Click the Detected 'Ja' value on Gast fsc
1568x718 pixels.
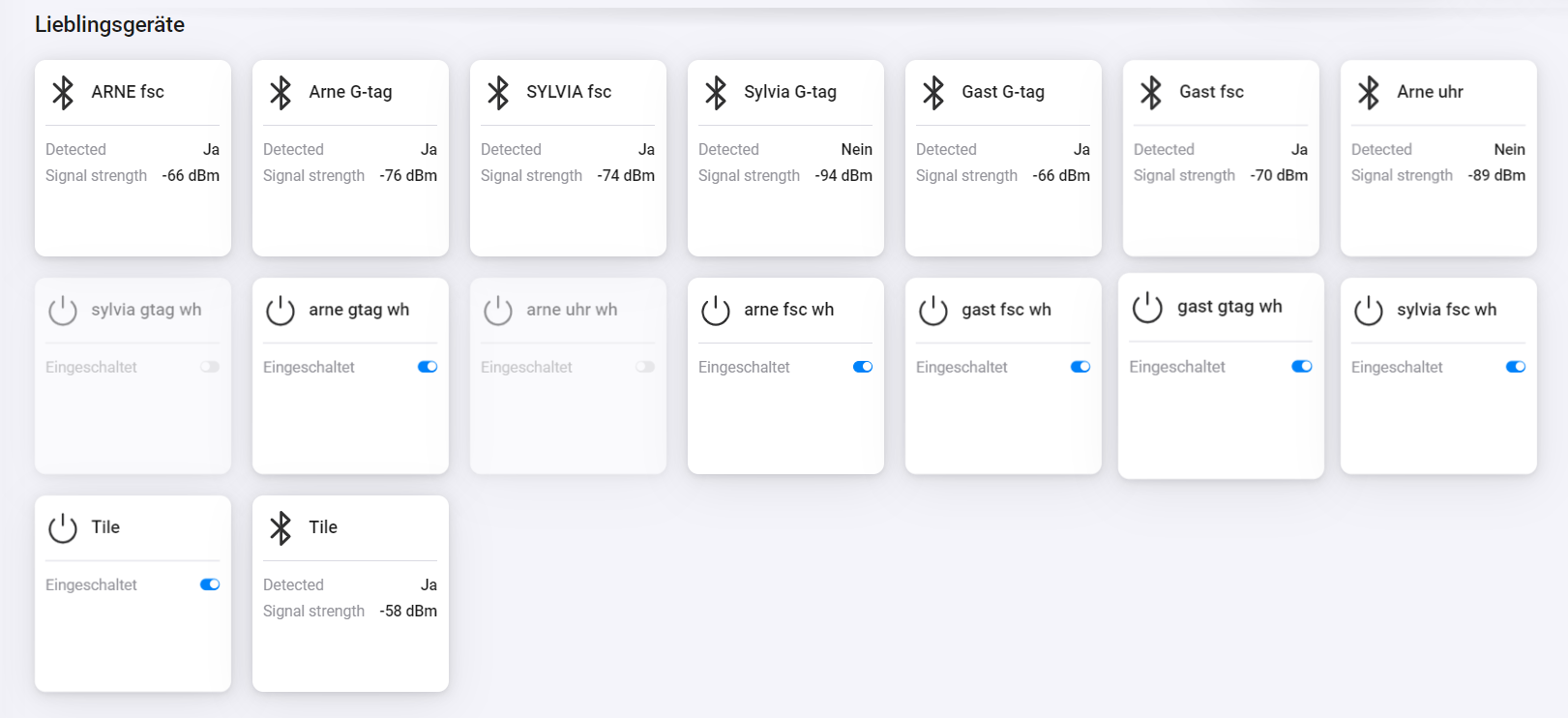coord(1299,150)
